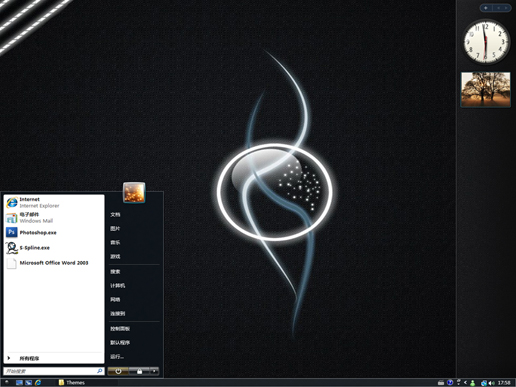Open Photoshop.exe from the Start menu
The width and height of the screenshot is (516, 387).
(x=54, y=232)
